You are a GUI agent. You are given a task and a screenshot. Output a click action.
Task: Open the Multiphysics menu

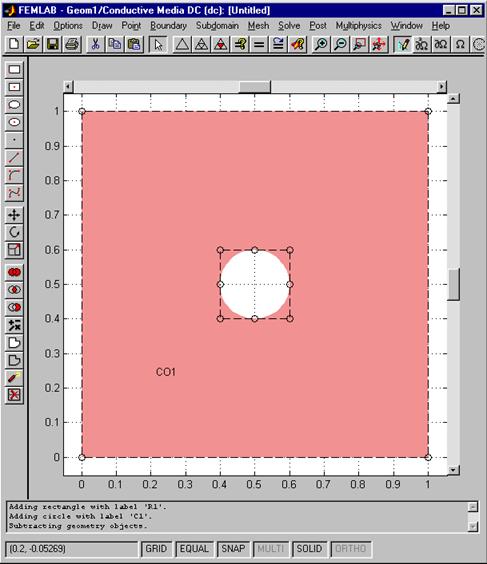[x=359, y=26]
